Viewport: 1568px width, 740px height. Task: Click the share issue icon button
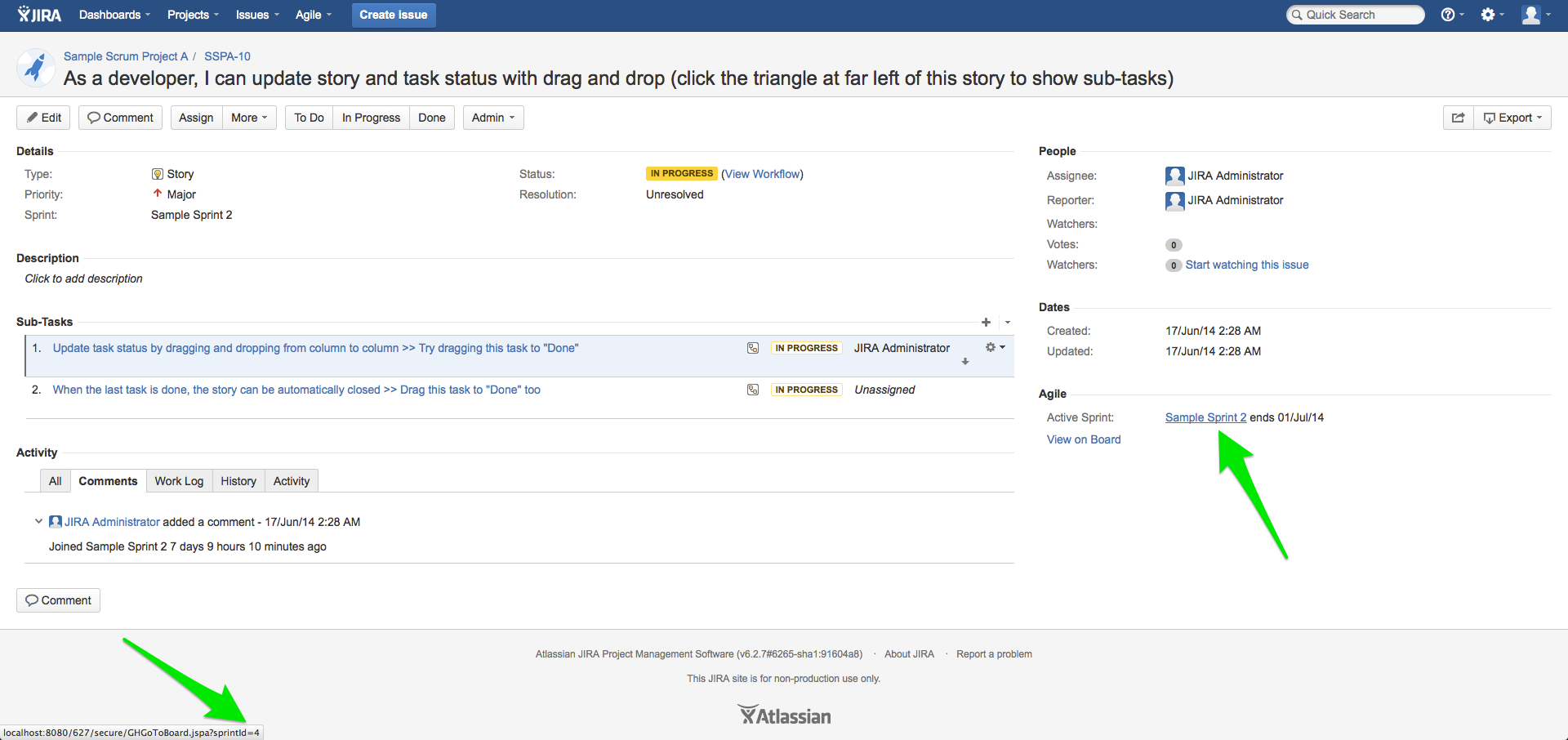point(1458,118)
